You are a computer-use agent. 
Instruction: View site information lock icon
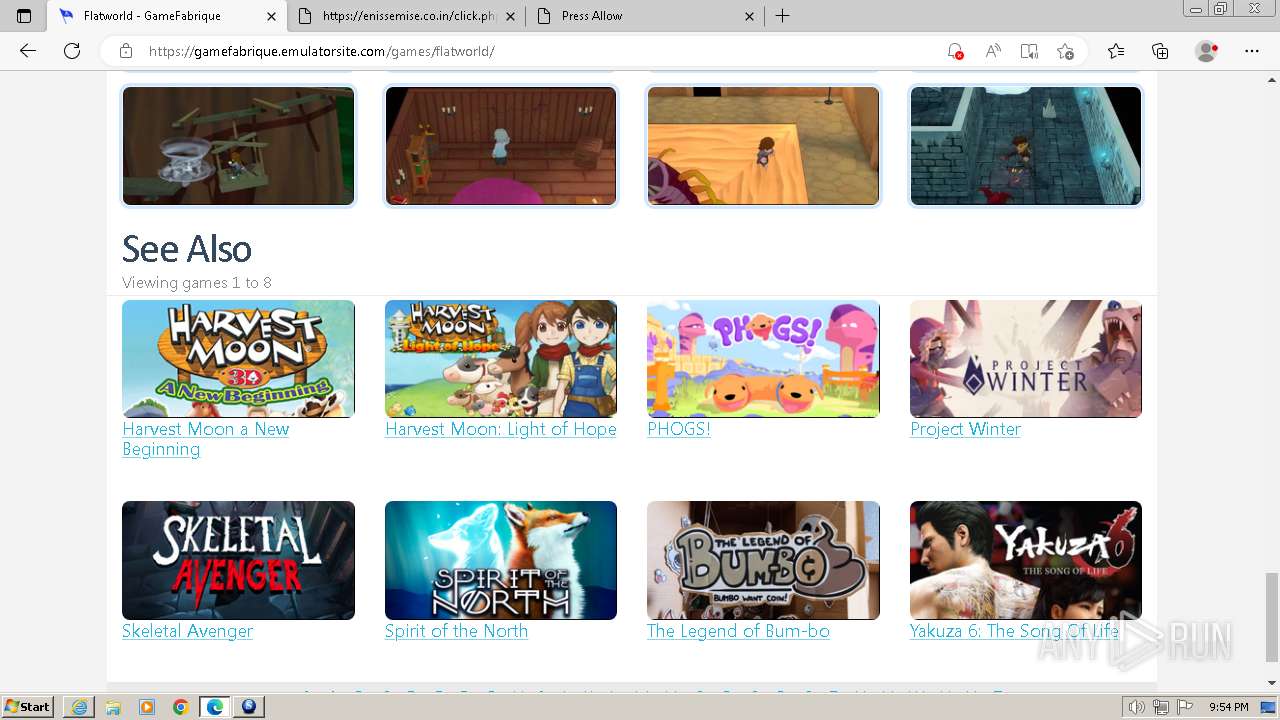tap(126, 51)
